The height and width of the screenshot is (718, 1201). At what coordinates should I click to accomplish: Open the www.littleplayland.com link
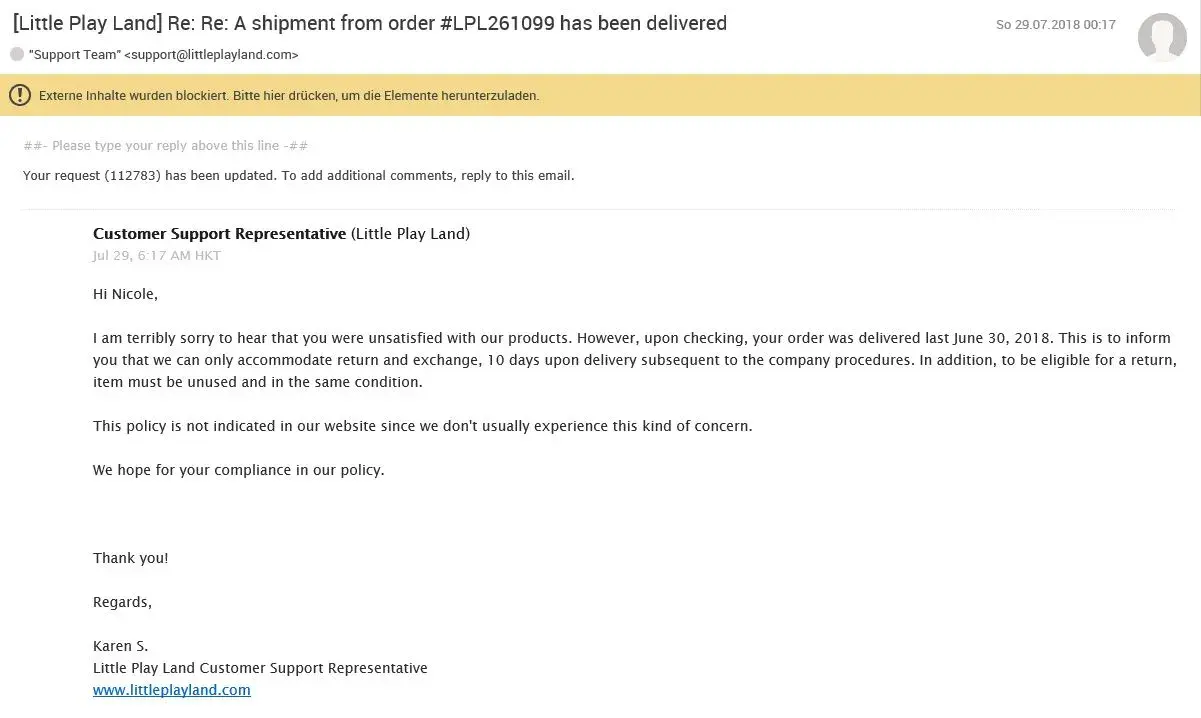pyautogui.click(x=171, y=690)
